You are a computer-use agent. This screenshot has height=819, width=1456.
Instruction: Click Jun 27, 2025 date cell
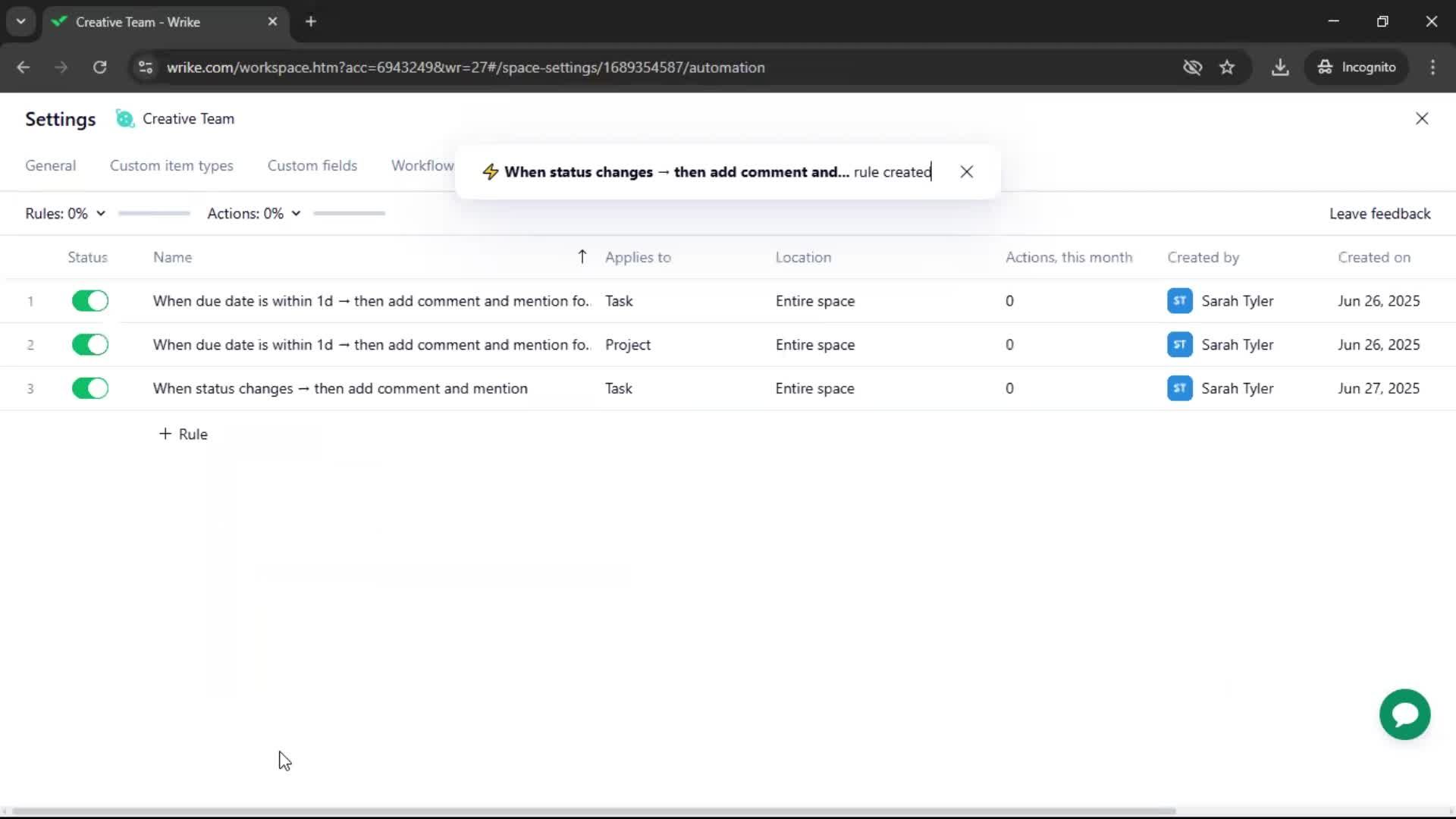click(1379, 388)
